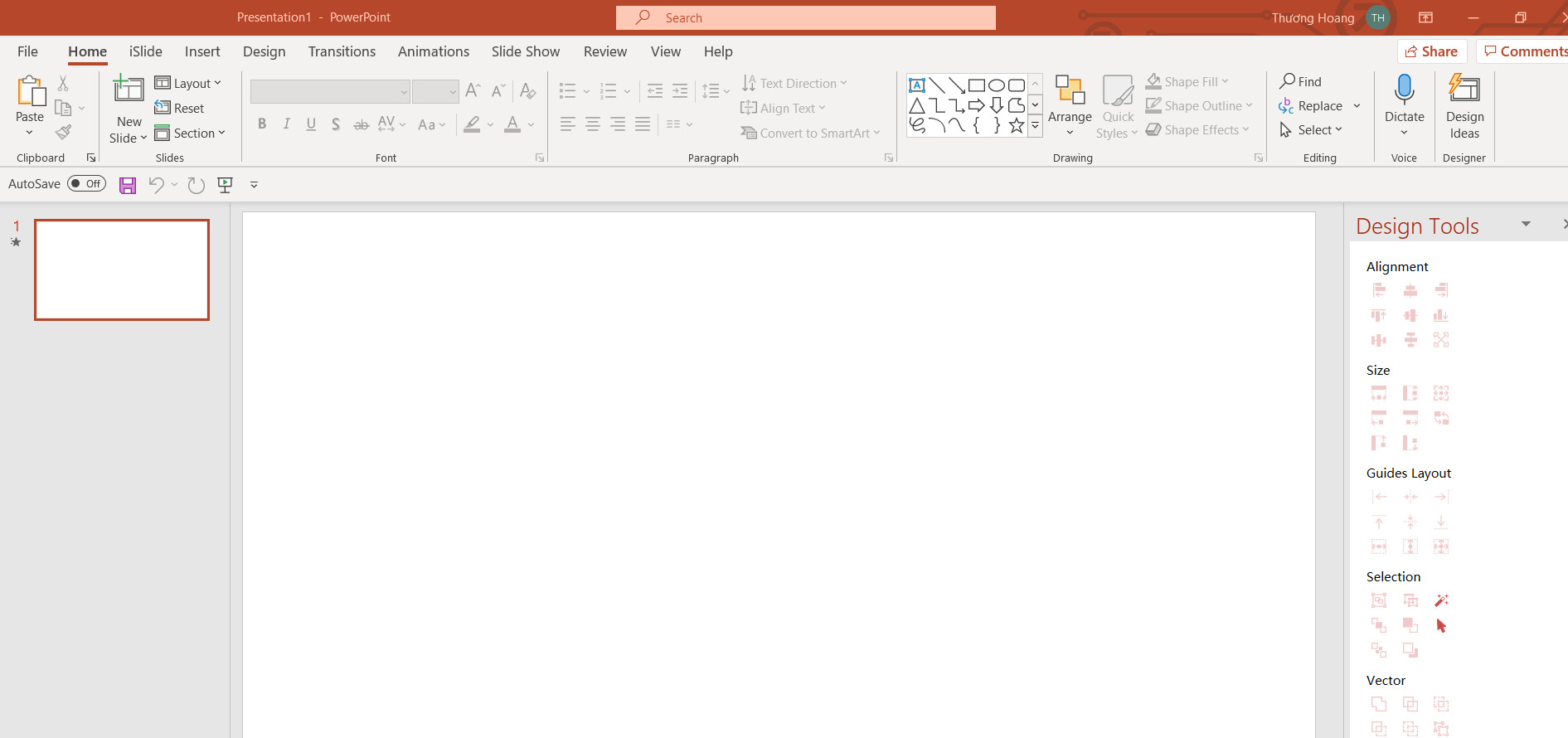Click the New Slide icon
This screenshot has width=1568, height=738.
coord(129,89)
